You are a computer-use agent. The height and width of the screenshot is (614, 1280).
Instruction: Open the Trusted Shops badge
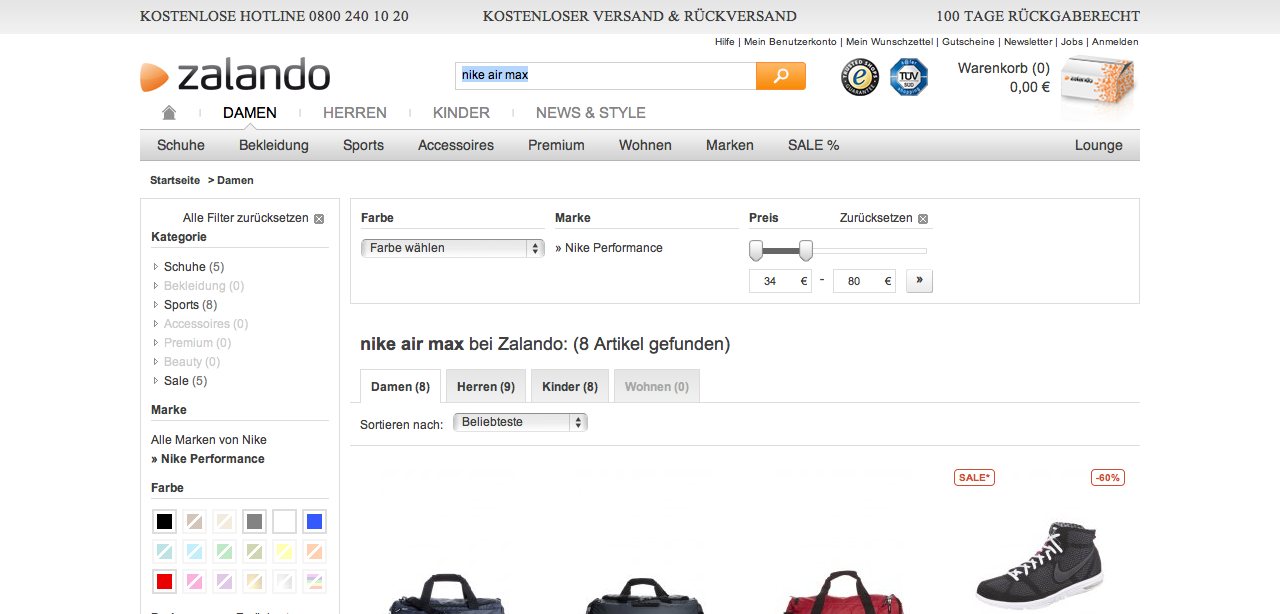859,77
